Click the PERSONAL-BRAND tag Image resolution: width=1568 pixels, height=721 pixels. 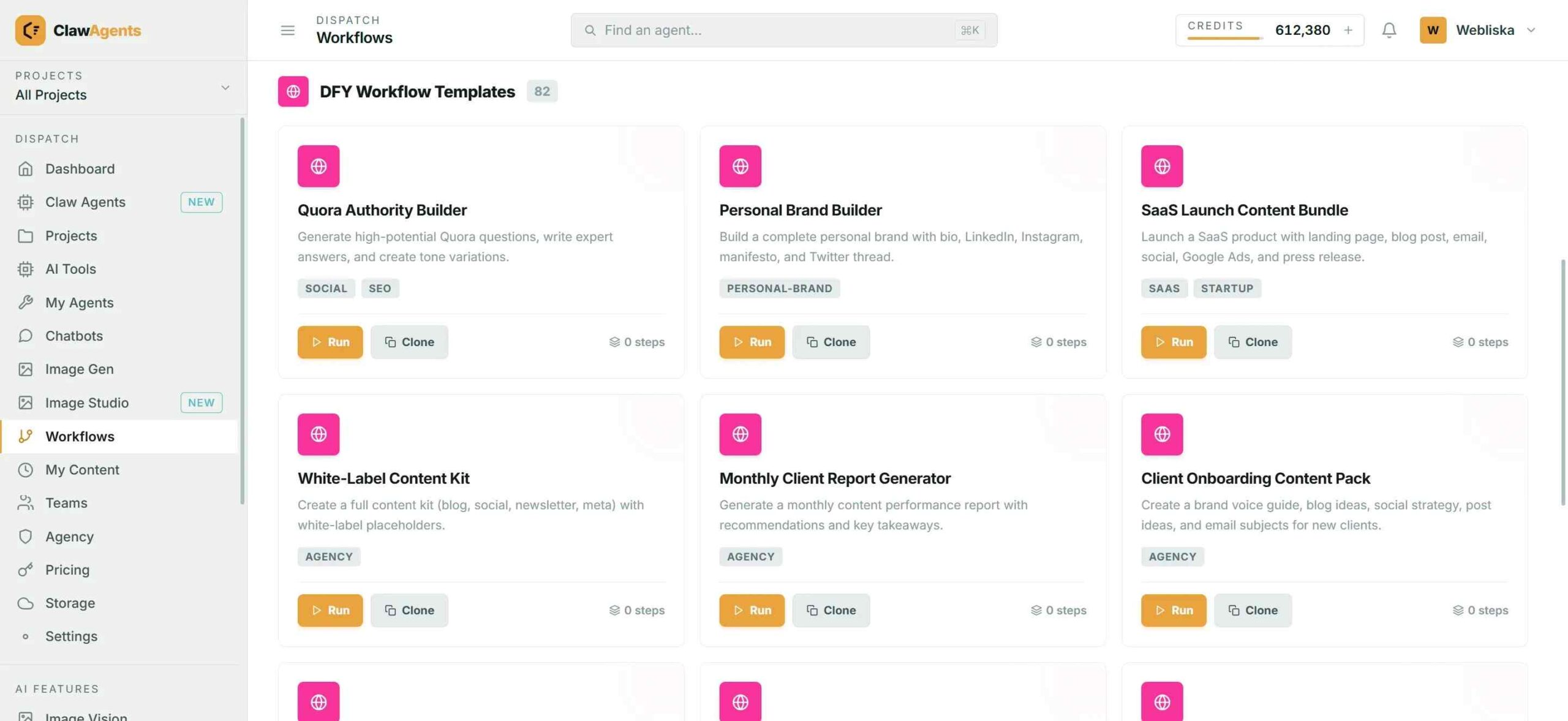[x=779, y=289]
